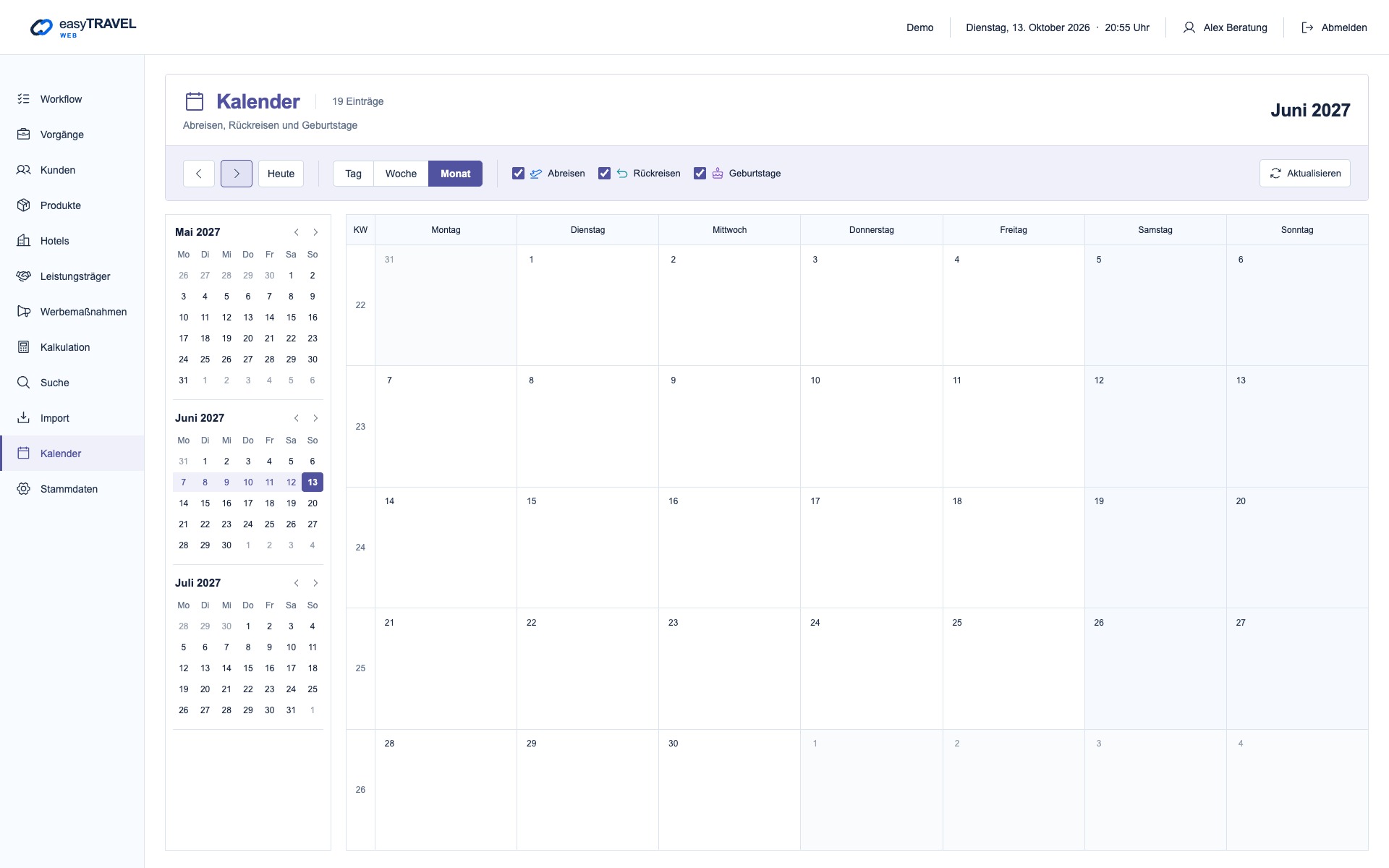This screenshot has width=1389, height=868.
Task: Open Workflow from the sidebar
Action: coord(72,99)
